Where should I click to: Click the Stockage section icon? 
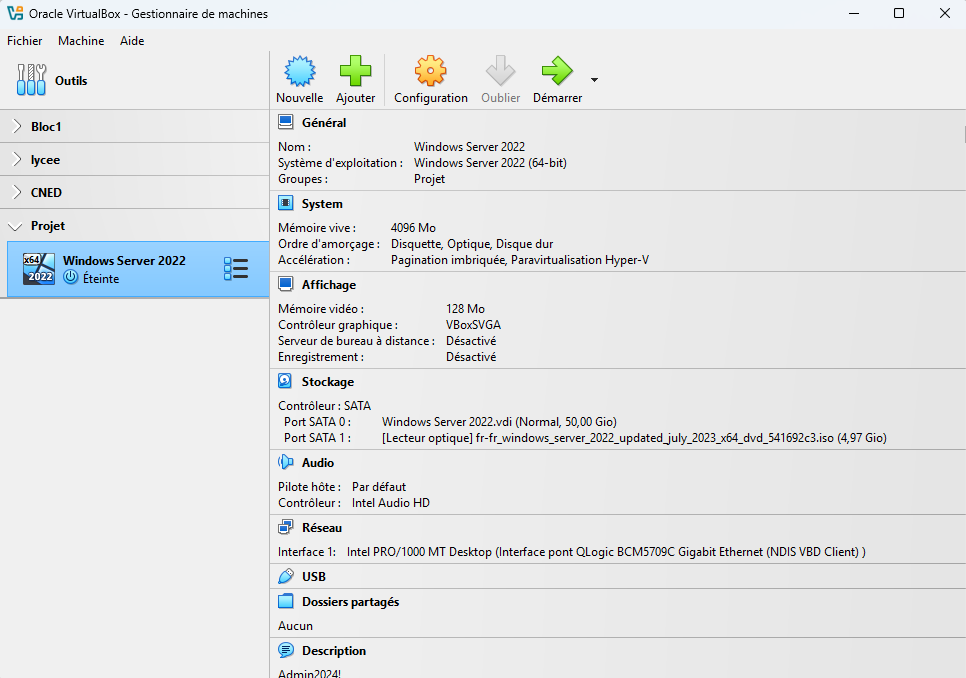(x=285, y=381)
